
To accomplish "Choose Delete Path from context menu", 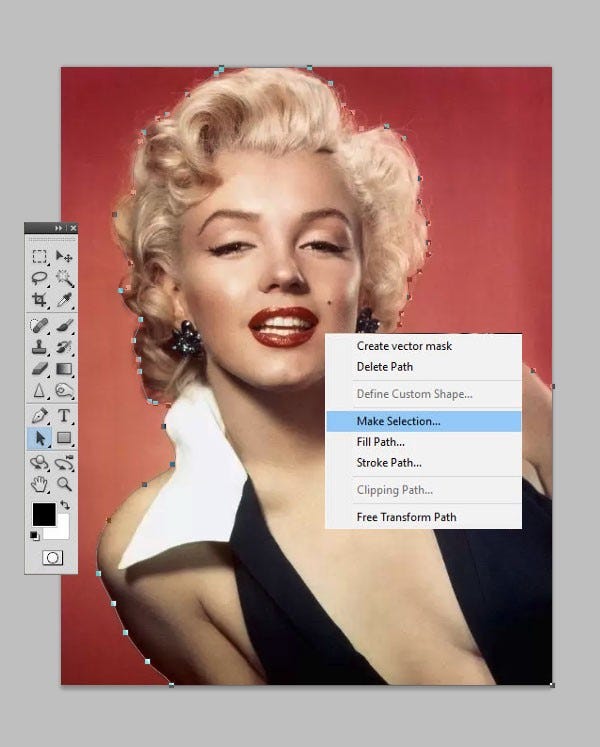I will pyautogui.click(x=385, y=367).
